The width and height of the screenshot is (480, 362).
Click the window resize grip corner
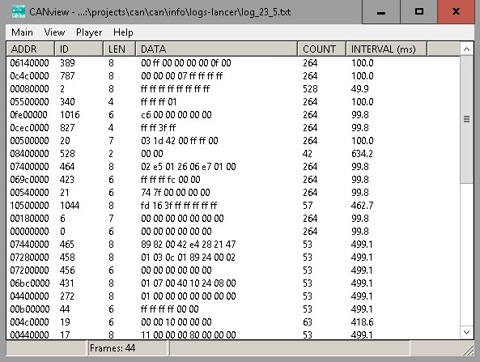[469, 350]
